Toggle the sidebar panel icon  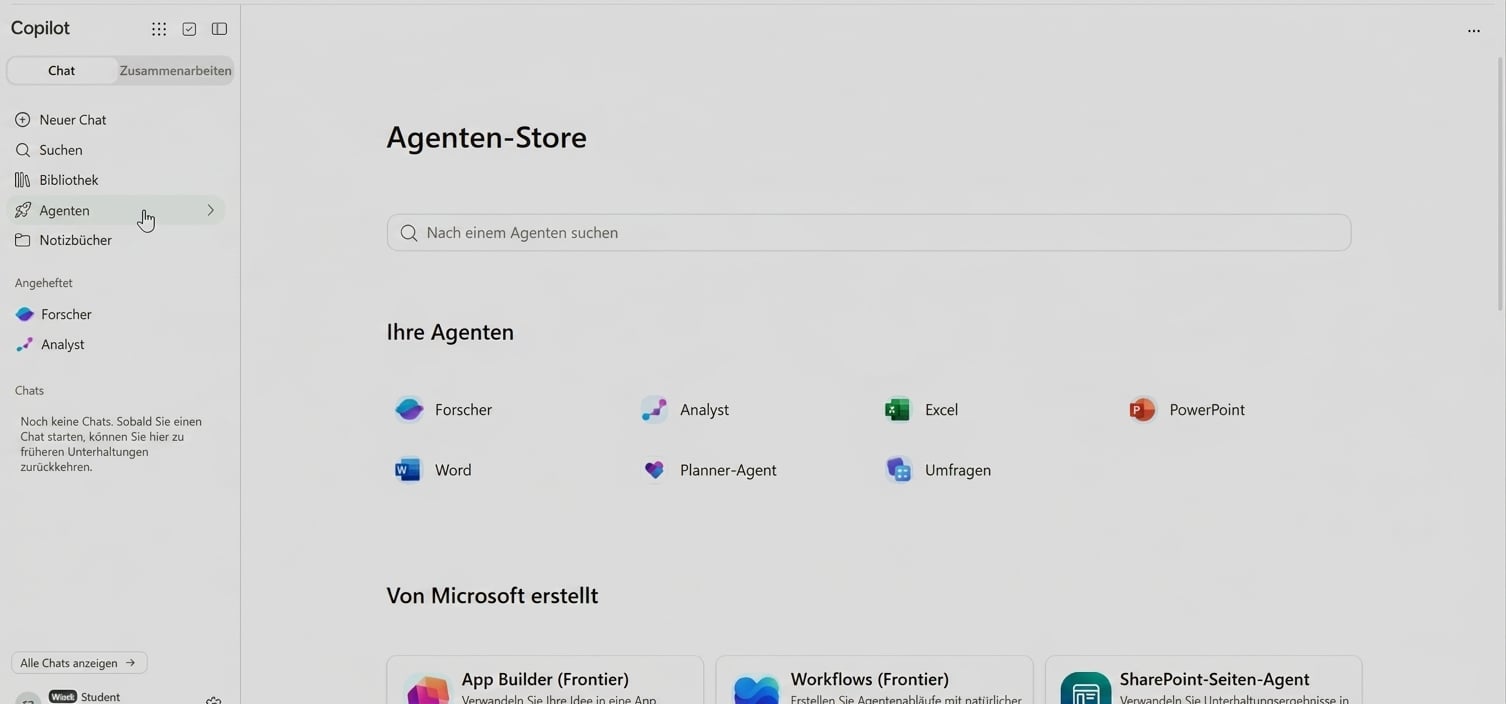[219, 29]
